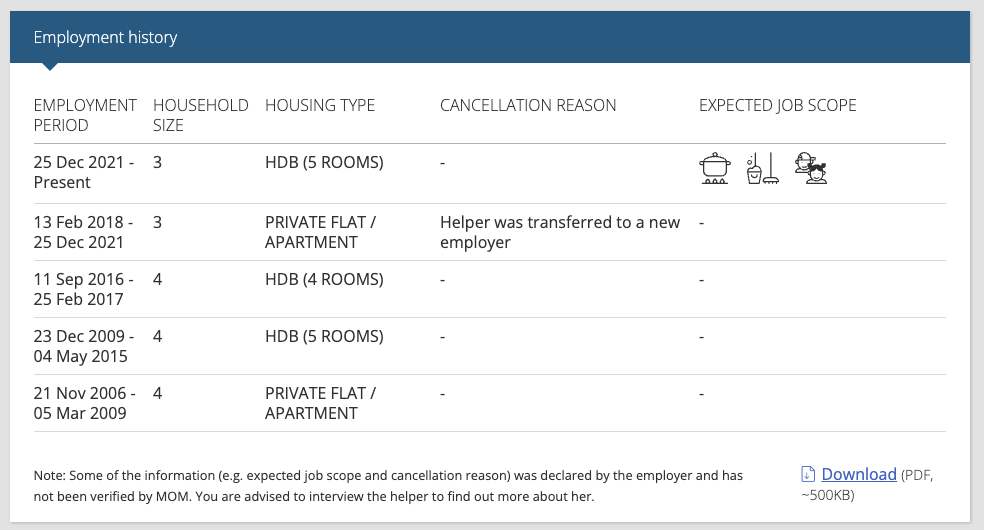Click the MOM verification note text
The image size is (984, 530).
pyautogui.click(x=388, y=485)
